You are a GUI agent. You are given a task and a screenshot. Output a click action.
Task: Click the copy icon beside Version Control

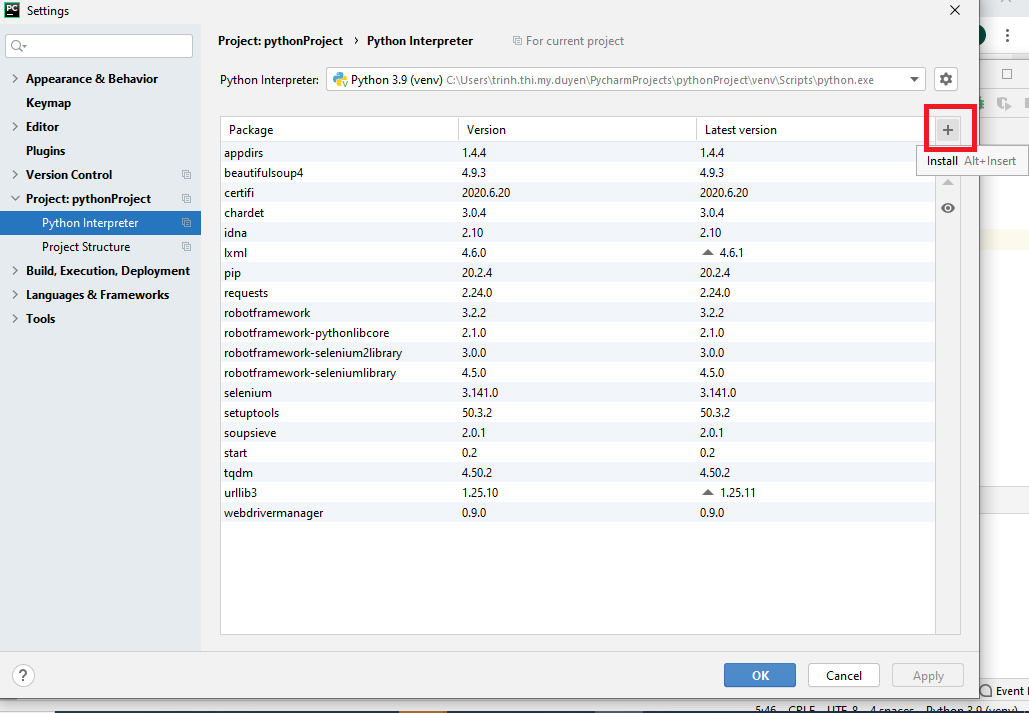[x=186, y=175]
